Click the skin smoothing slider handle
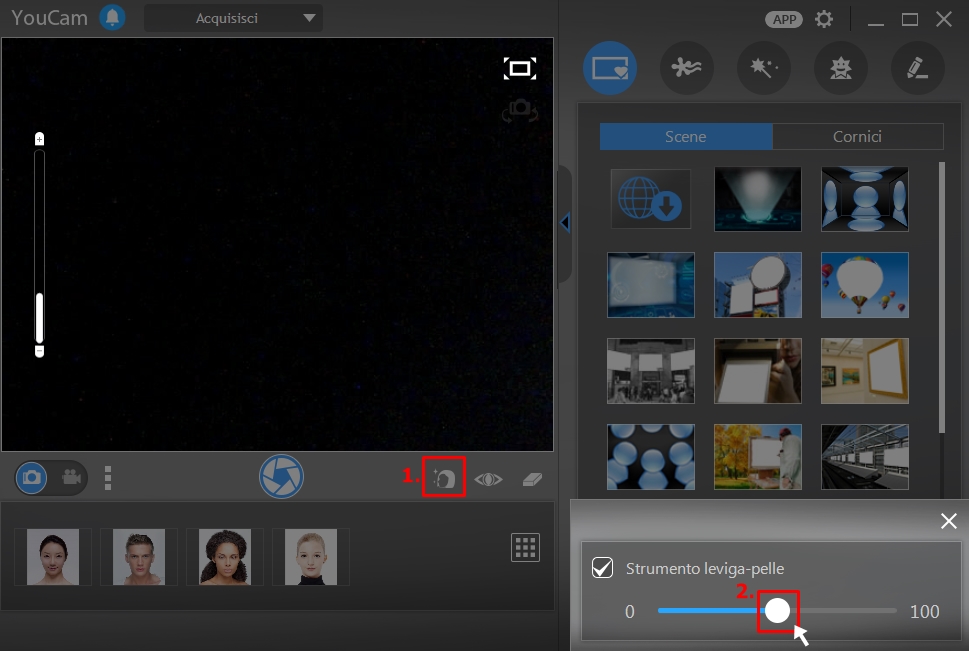The image size is (969, 651). pos(777,611)
